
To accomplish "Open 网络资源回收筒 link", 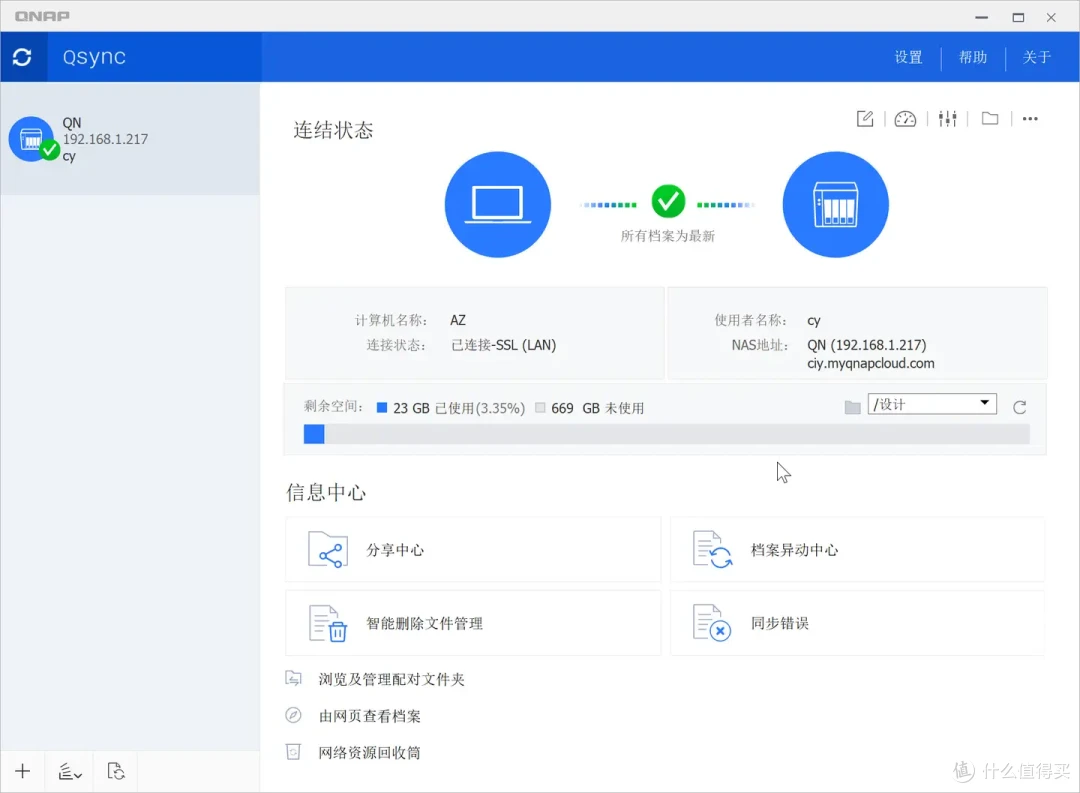I will point(369,752).
